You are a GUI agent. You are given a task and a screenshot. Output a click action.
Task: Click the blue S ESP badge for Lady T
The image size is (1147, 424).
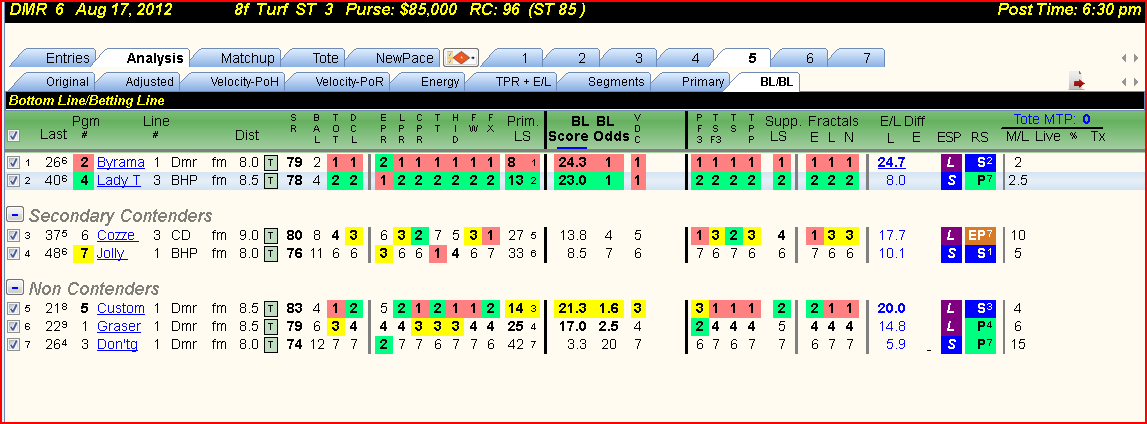pos(949,180)
